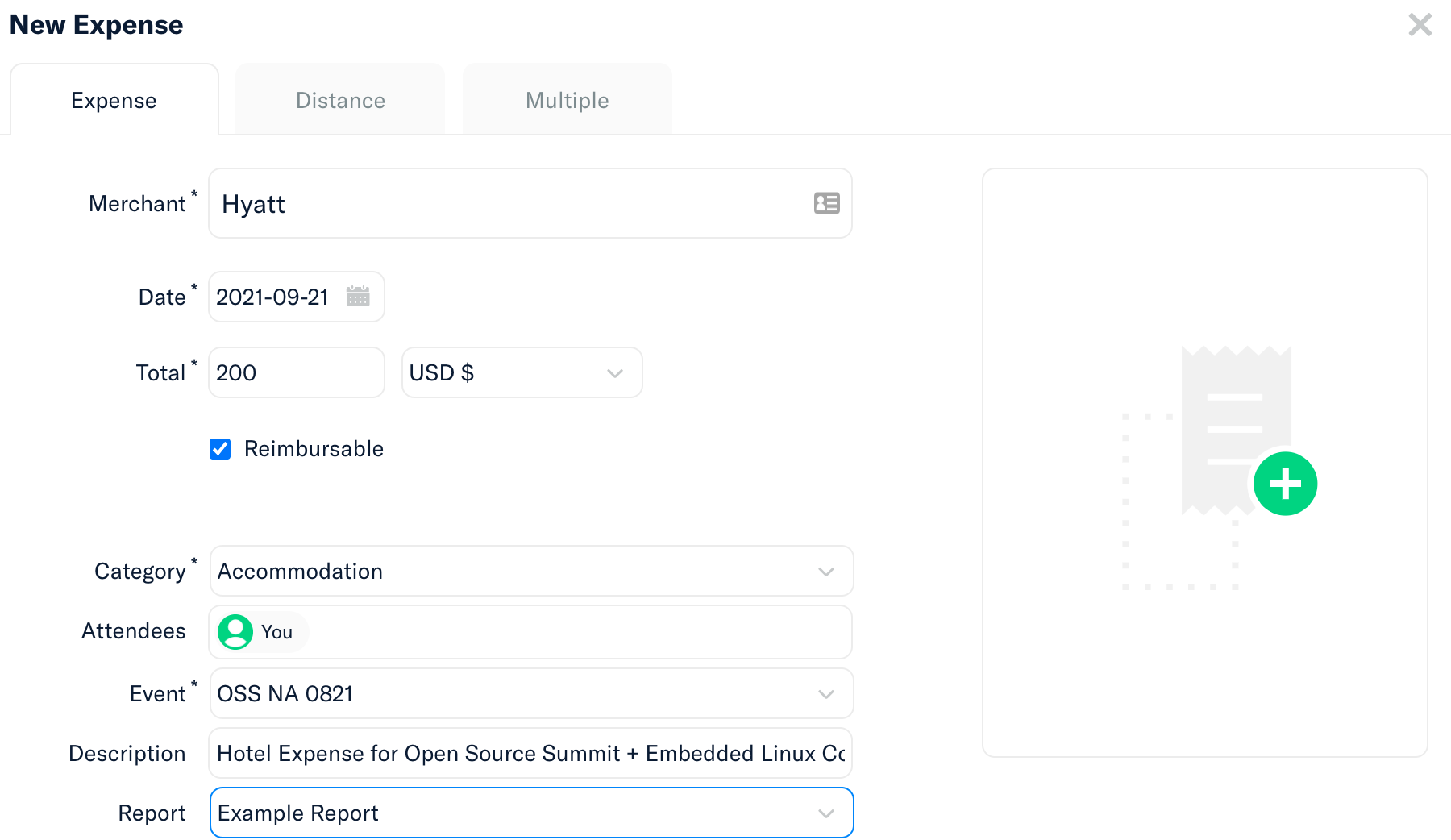Open the USD $ currency dropdown

tap(522, 372)
